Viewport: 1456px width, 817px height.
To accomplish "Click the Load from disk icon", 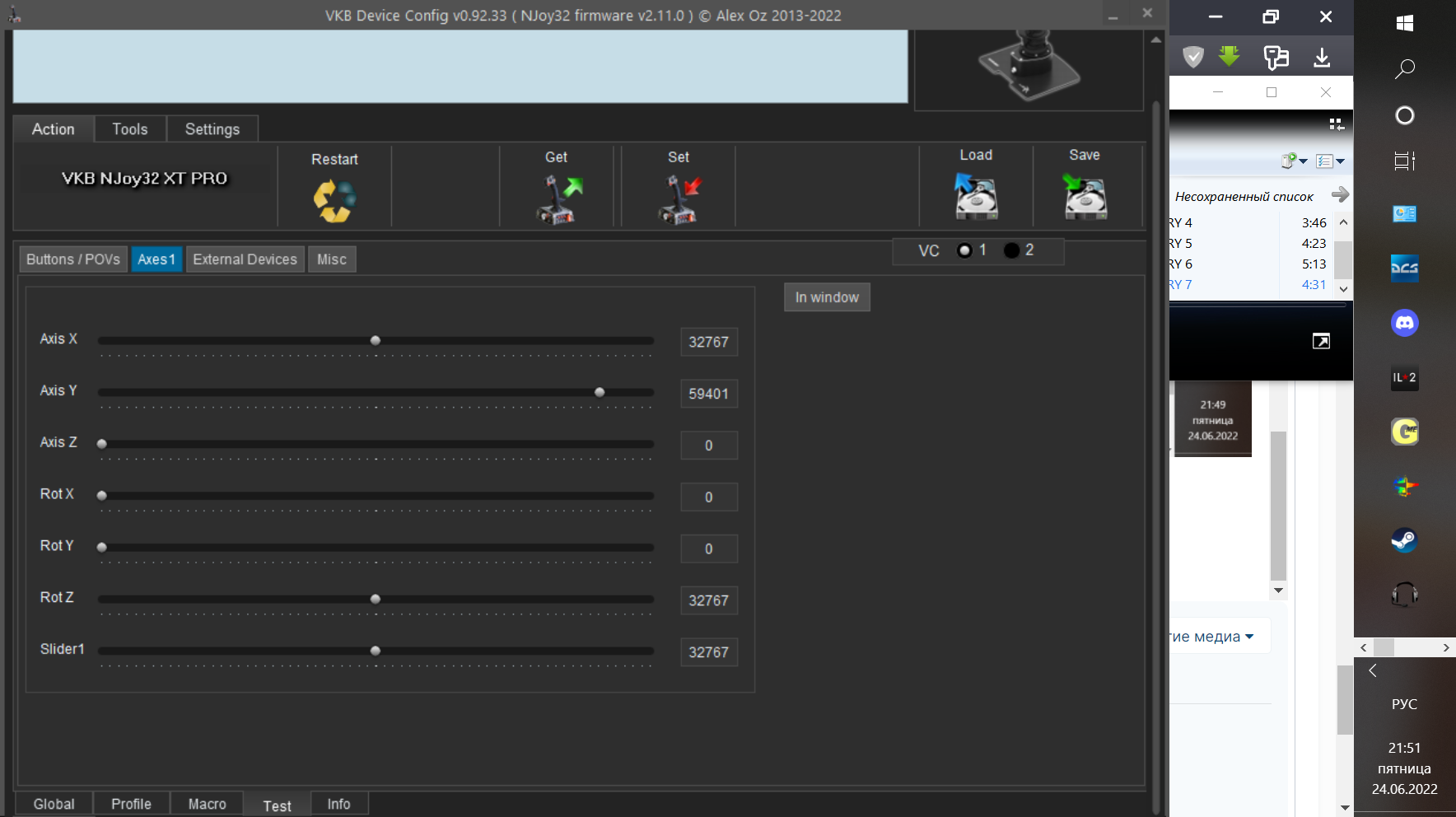I will [976, 196].
